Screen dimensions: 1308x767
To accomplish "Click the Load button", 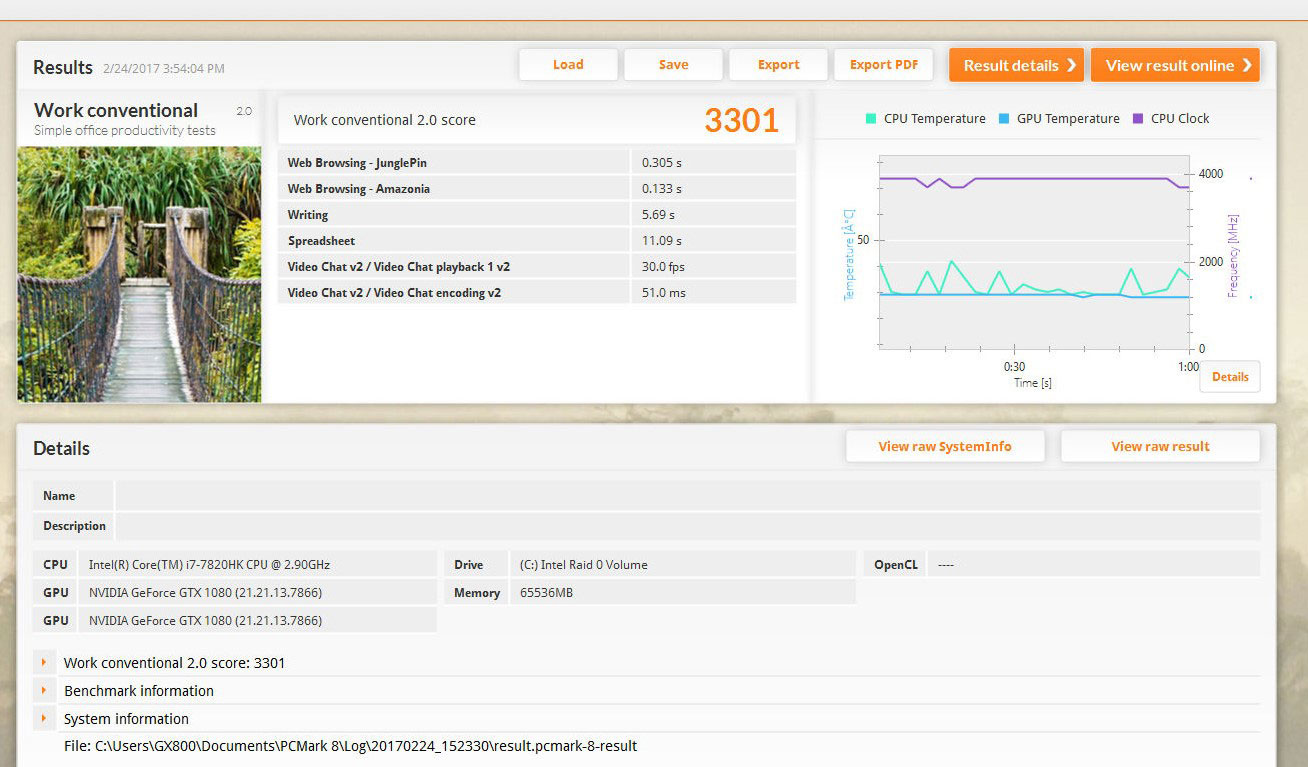I will tap(567, 65).
